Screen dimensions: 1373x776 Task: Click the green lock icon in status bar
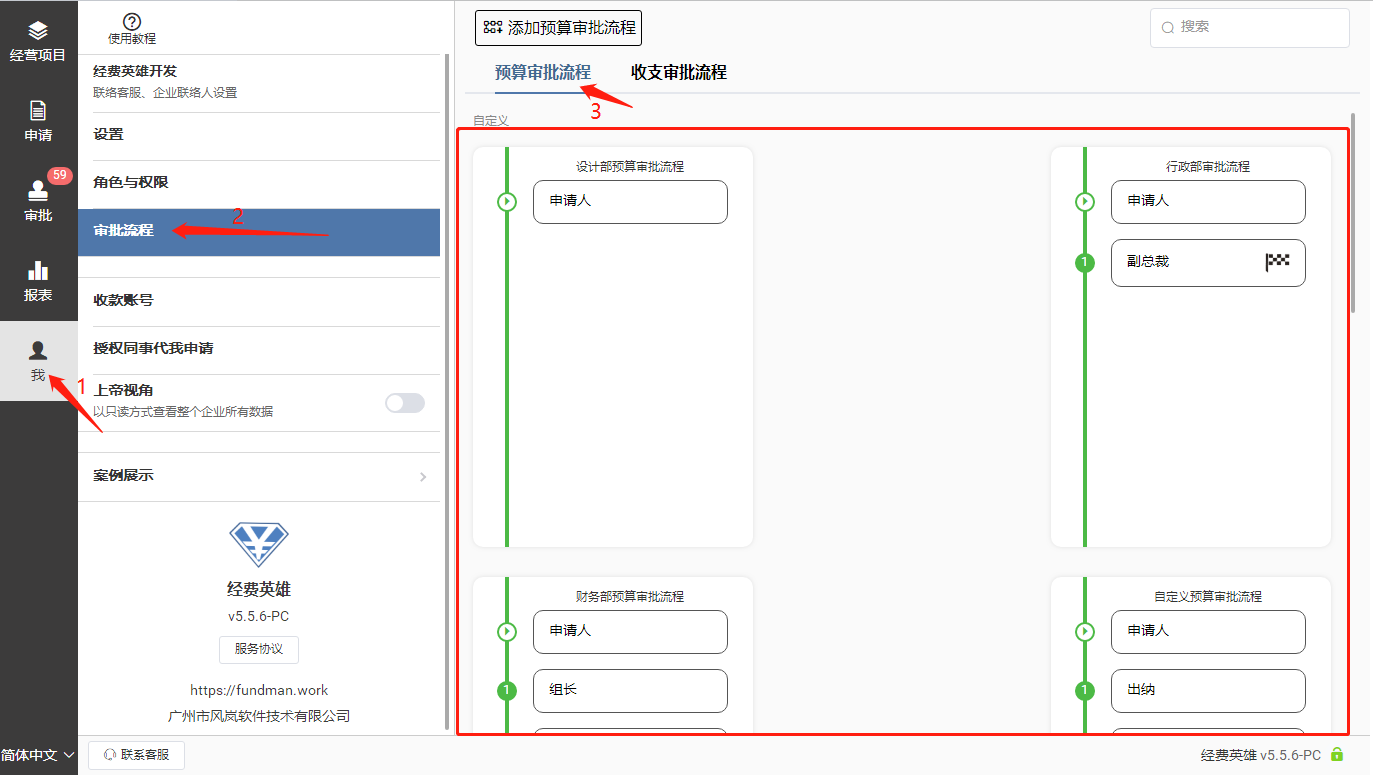(1337, 755)
